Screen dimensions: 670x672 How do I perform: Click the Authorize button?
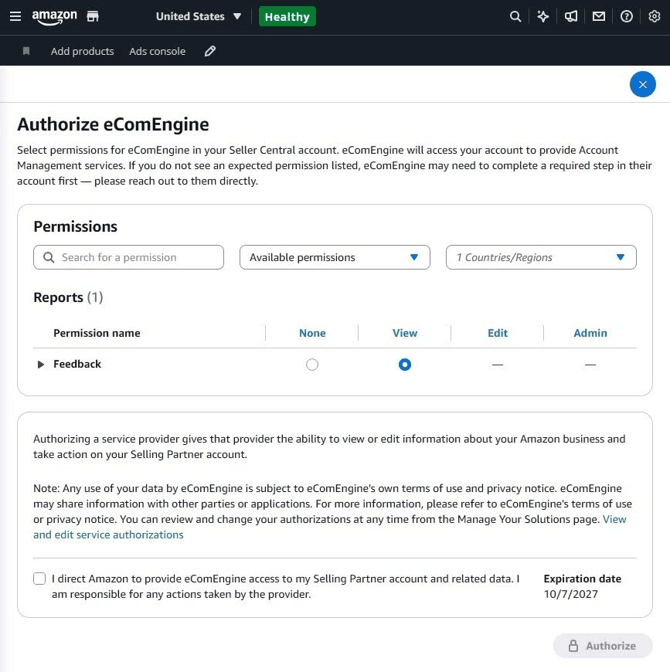click(603, 646)
